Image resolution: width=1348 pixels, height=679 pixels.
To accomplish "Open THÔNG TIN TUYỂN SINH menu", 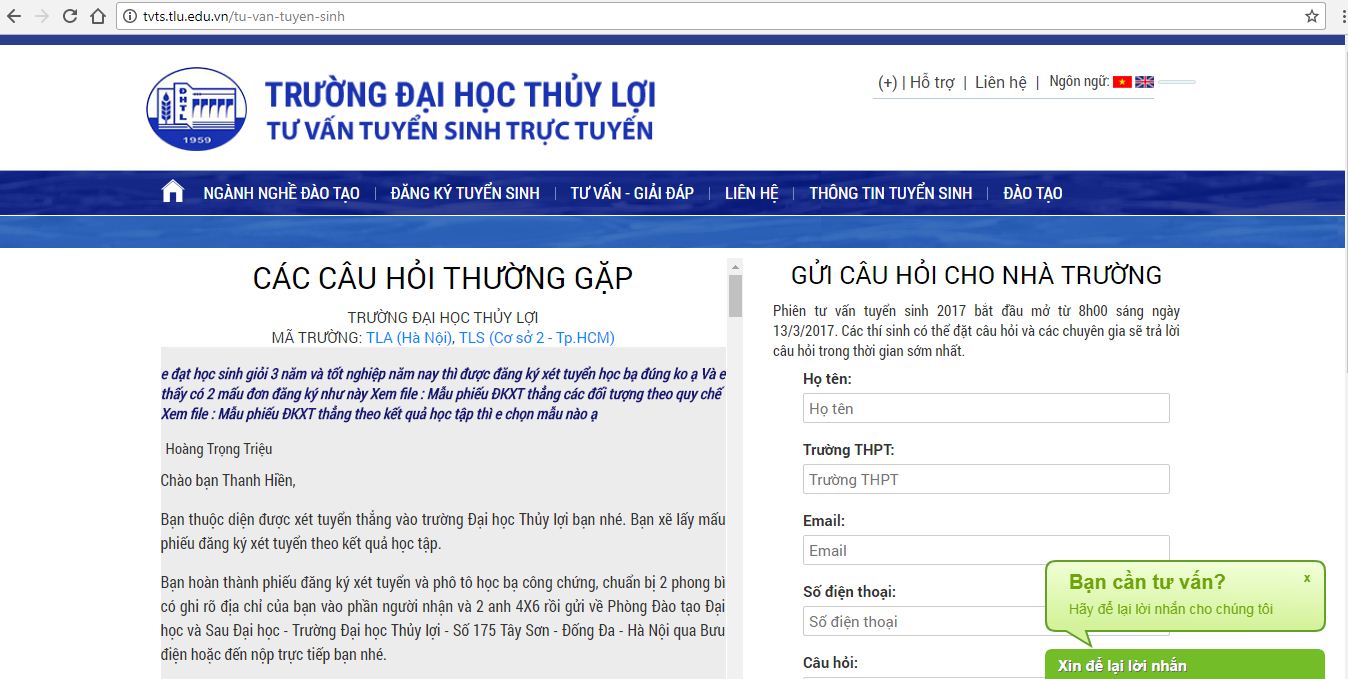I will pyautogui.click(x=890, y=193).
